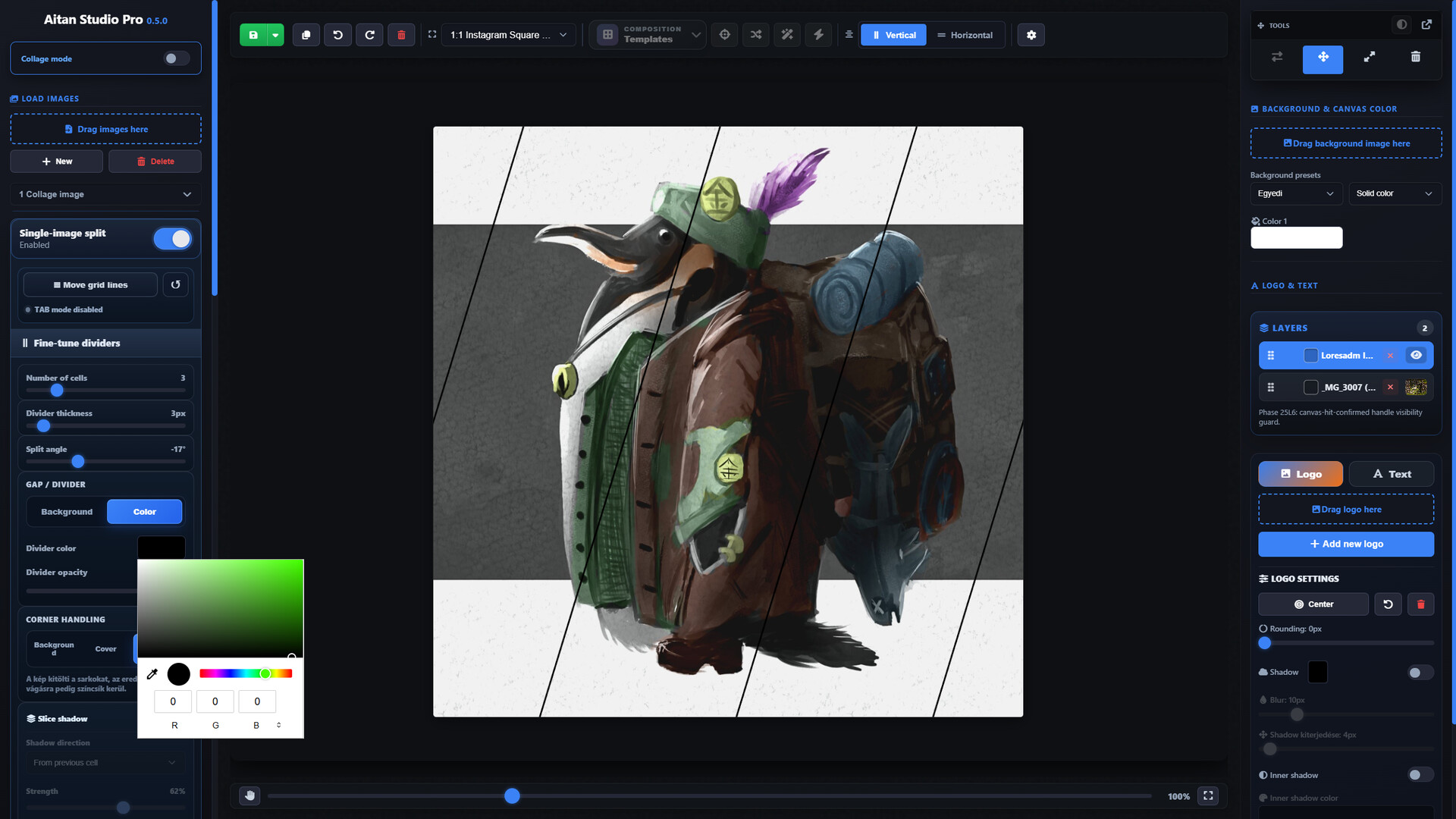This screenshot has width=1456, height=819.
Task: Open Composition Templates dropdown
Action: (648, 35)
